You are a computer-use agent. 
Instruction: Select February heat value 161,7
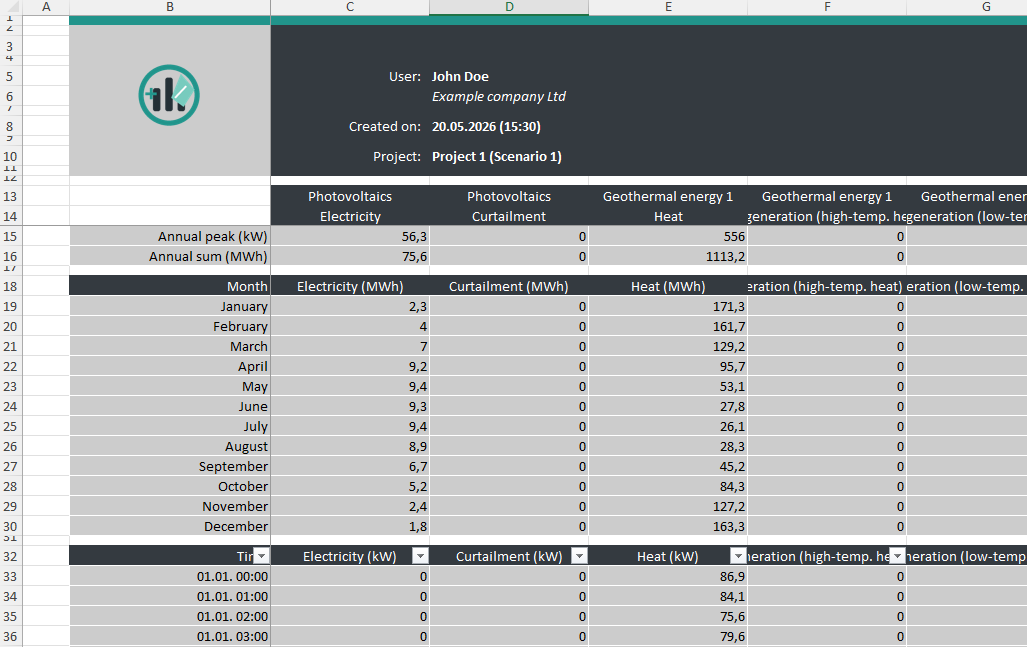(668, 326)
